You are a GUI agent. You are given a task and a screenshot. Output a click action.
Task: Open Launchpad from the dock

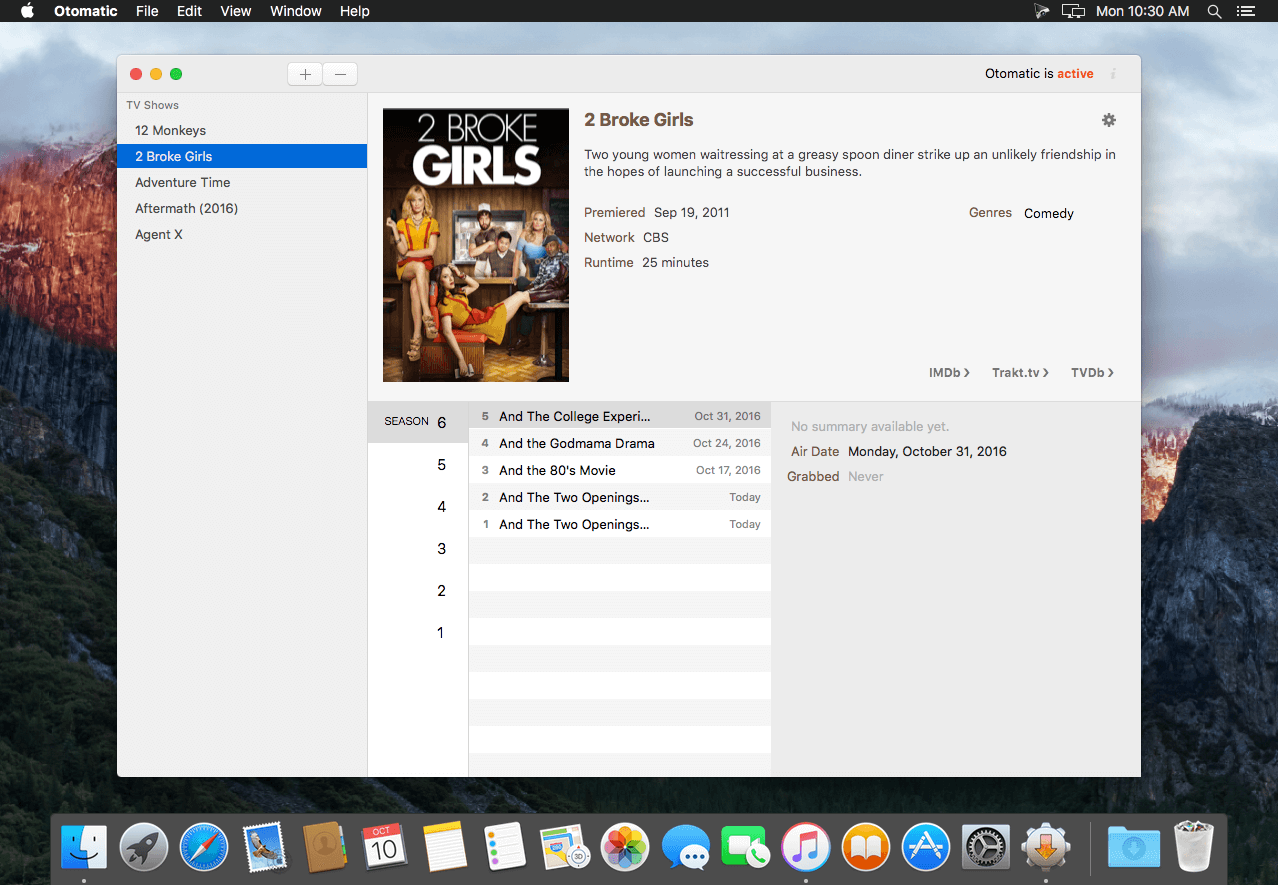(x=144, y=848)
